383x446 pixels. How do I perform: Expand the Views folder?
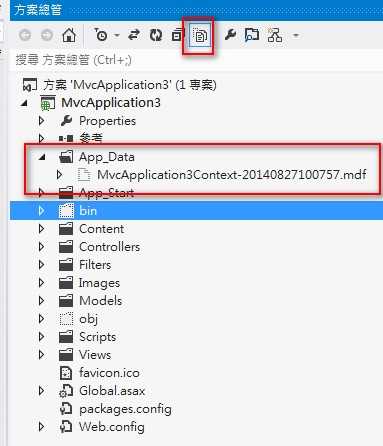tap(41, 355)
